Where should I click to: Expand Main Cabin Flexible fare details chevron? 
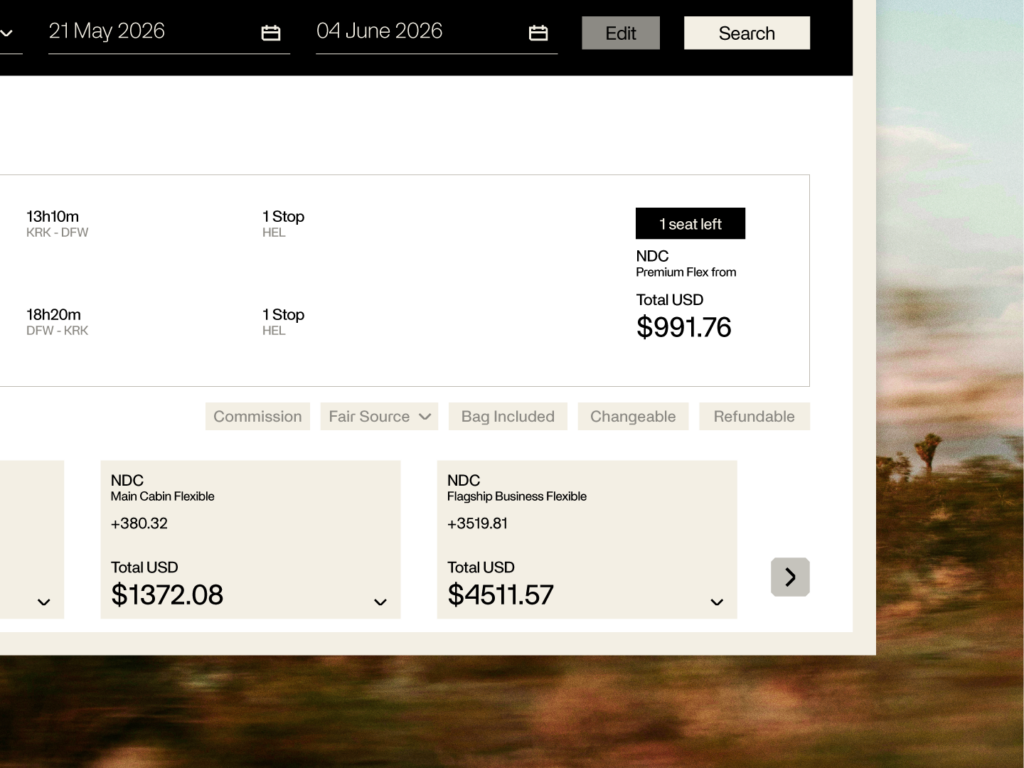point(380,601)
